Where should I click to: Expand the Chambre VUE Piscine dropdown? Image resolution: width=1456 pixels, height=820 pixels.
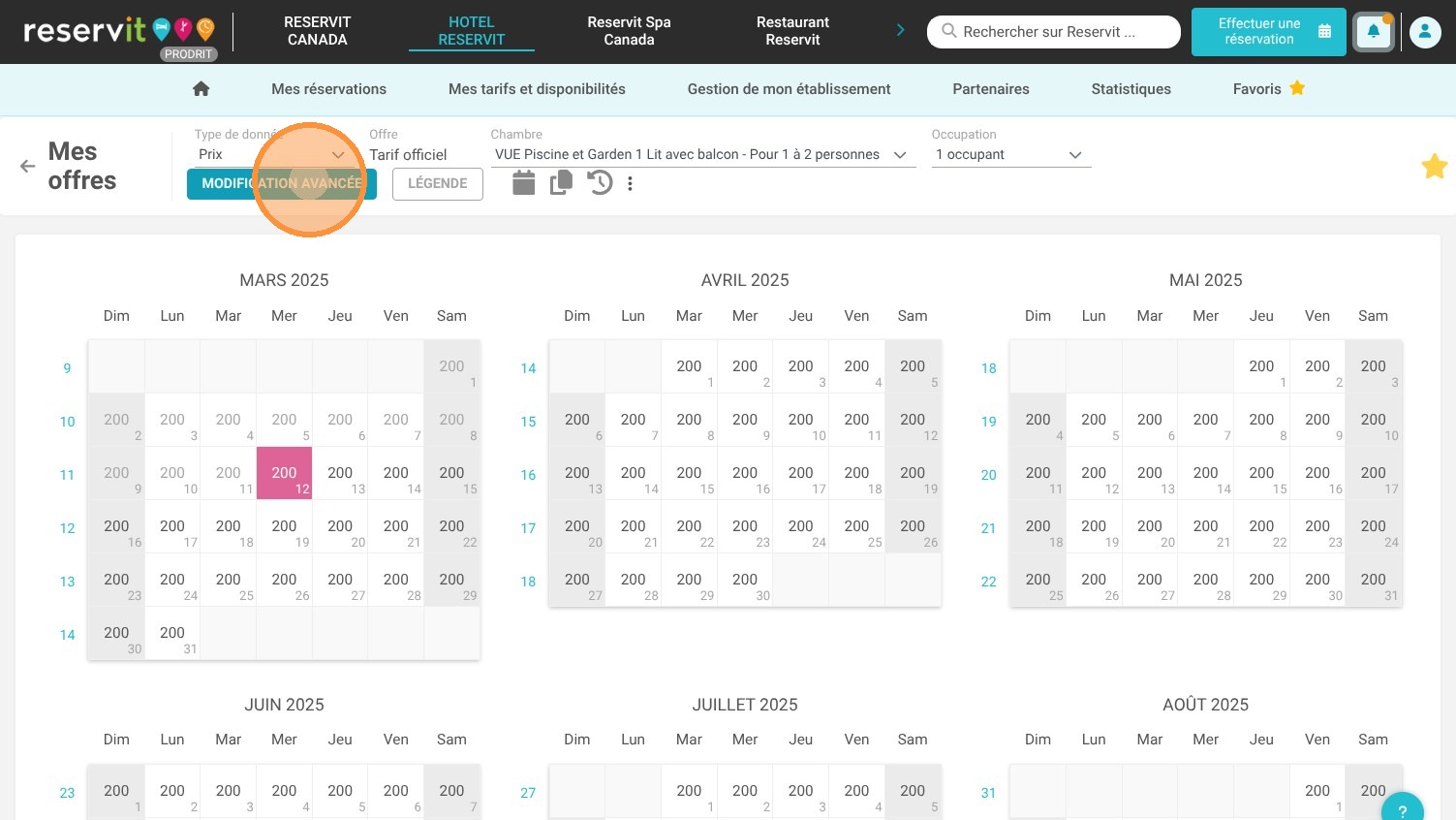[702, 155]
